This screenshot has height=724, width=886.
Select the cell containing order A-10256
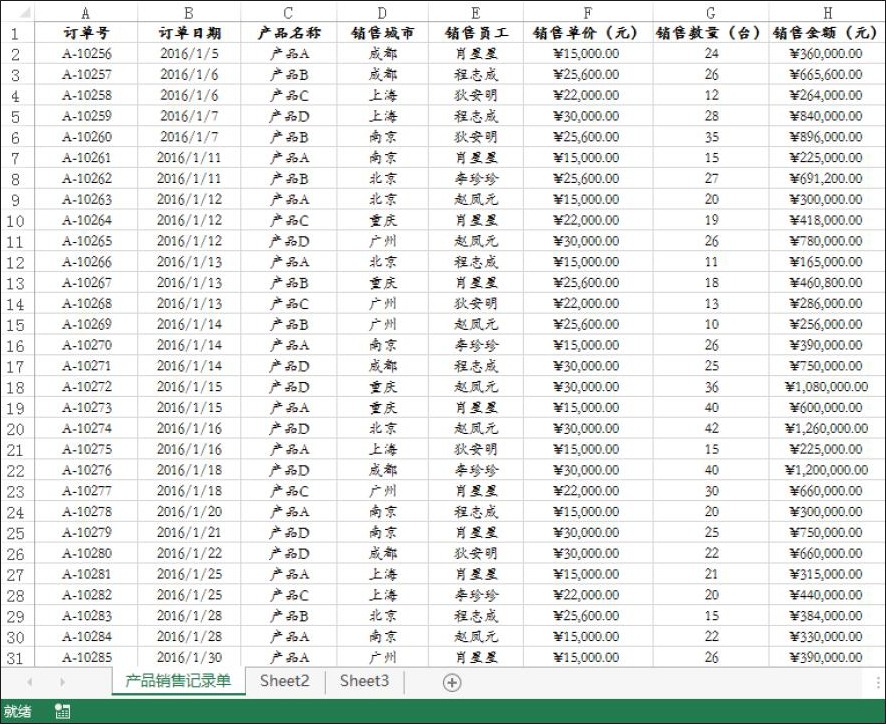tap(85, 54)
